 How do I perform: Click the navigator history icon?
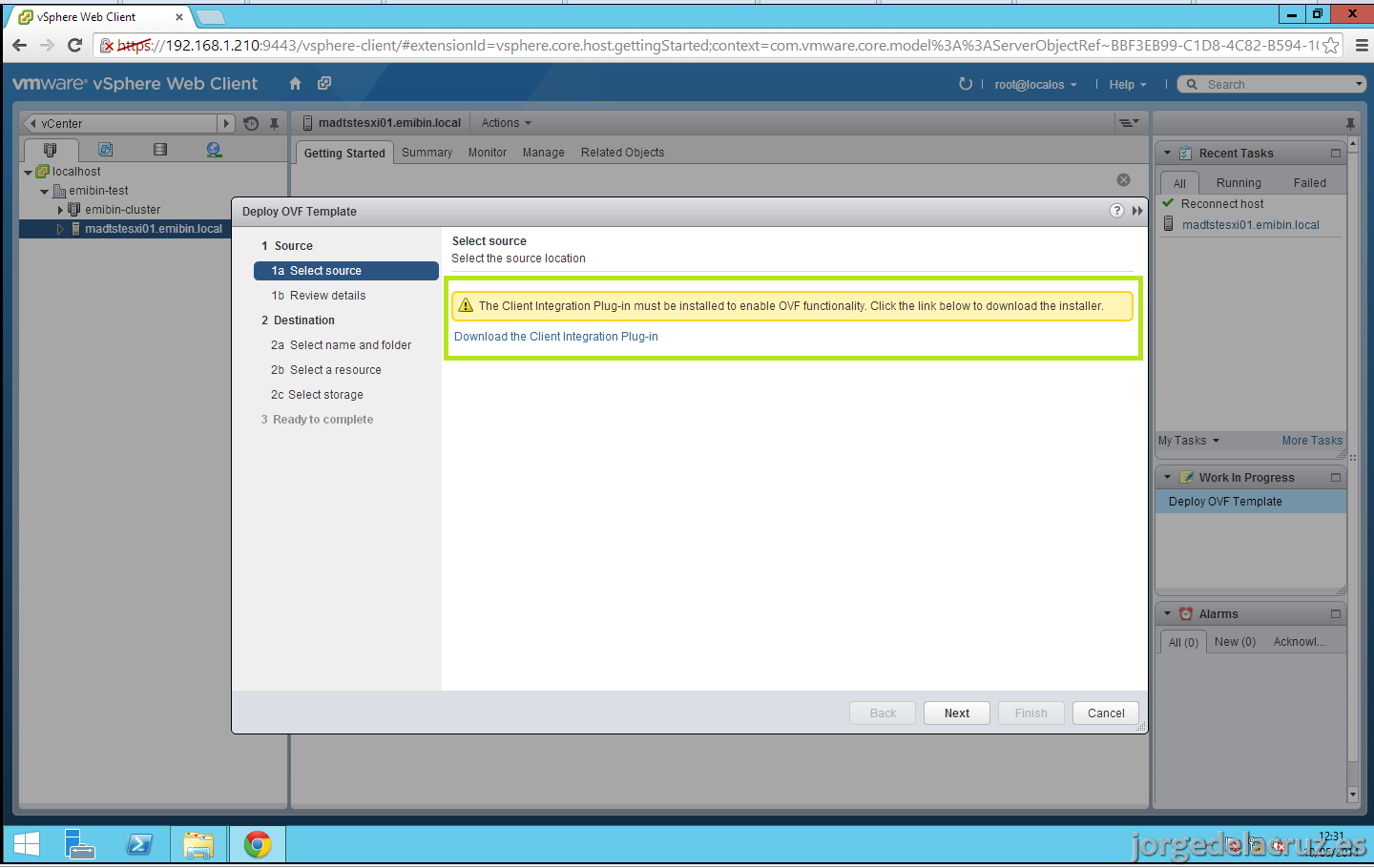251,123
